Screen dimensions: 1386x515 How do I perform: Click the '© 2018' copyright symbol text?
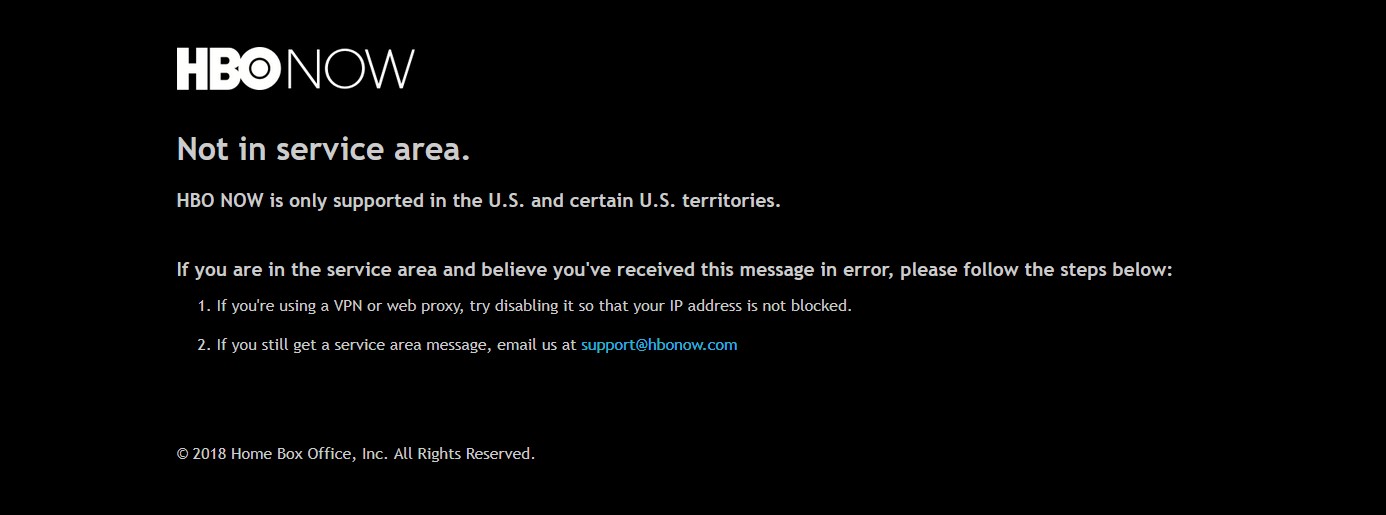pos(201,454)
